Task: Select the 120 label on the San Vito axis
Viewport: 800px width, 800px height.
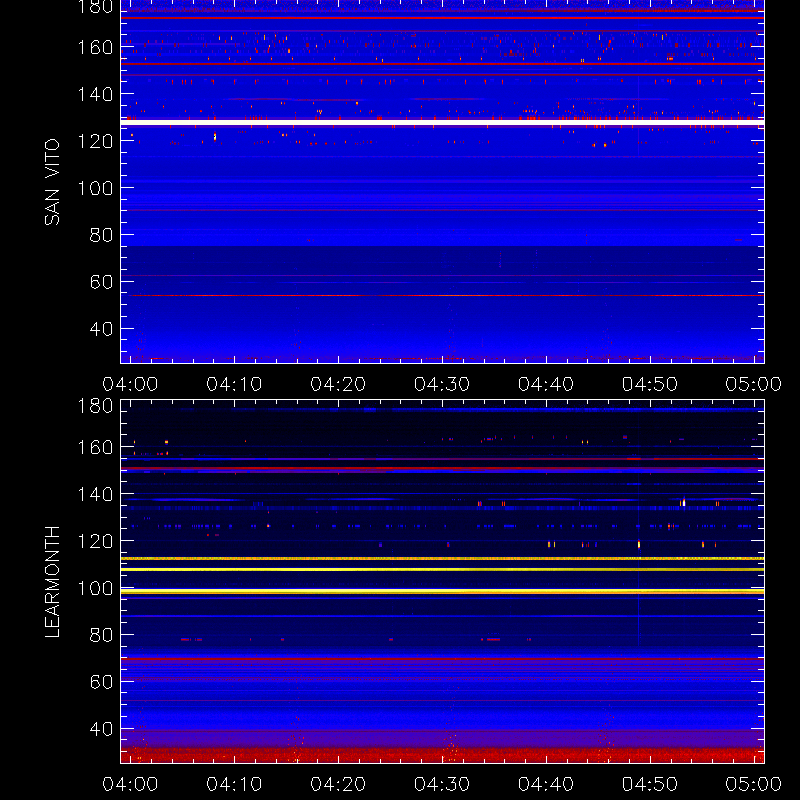Action: (x=95, y=141)
